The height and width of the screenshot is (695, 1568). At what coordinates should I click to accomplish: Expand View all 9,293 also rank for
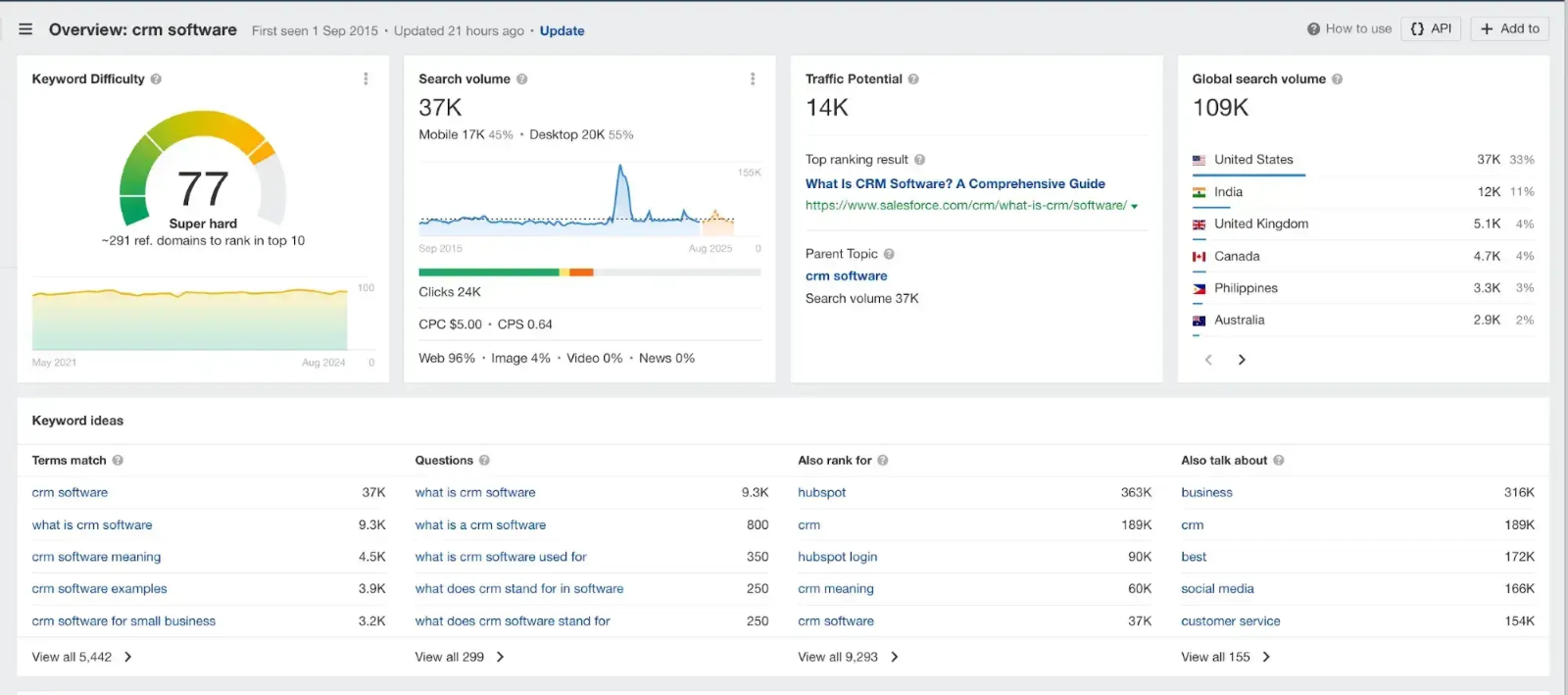[848, 657]
